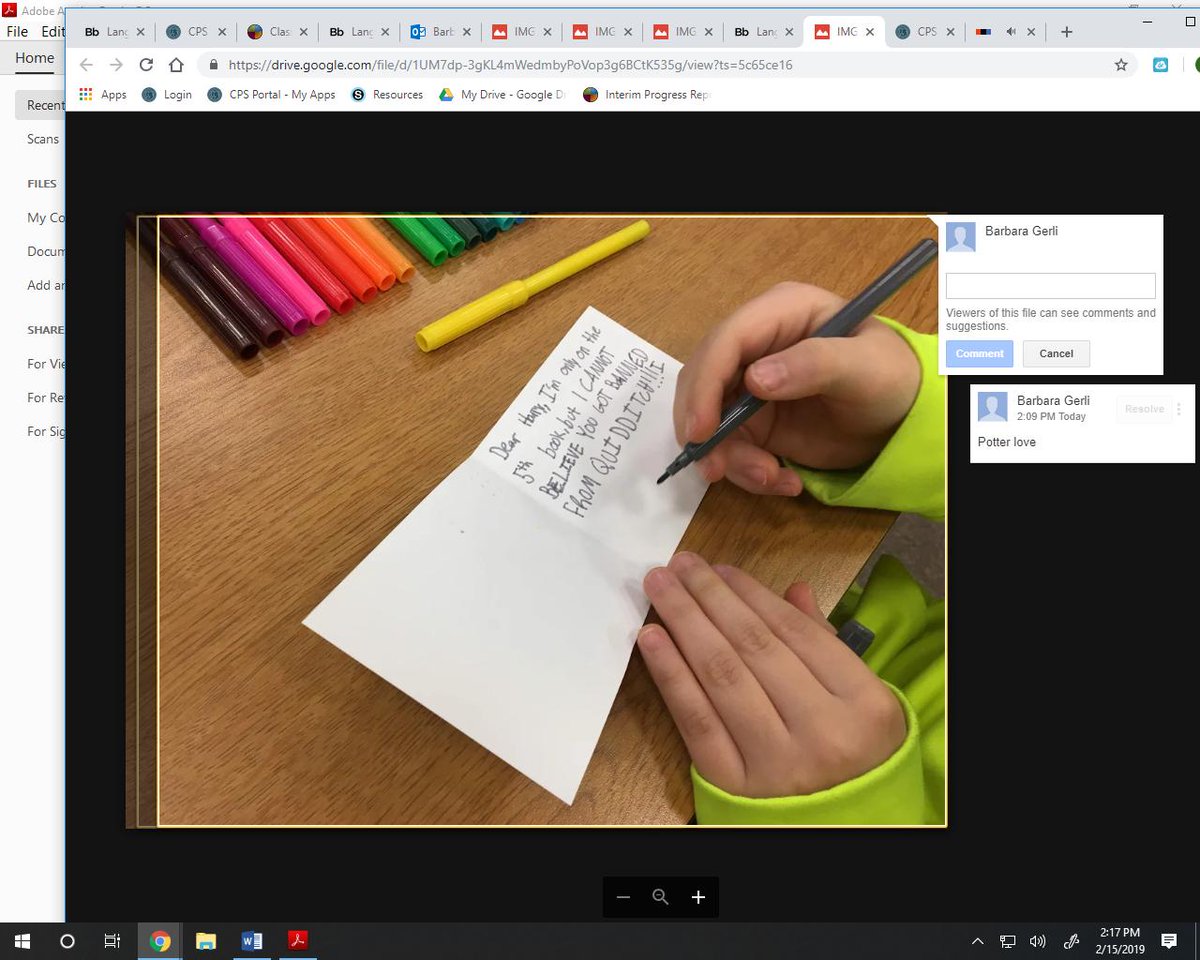The height and width of the screenshot is (960, 1200).
Task: Open Word from the taskbar
Action: [252, 941]
